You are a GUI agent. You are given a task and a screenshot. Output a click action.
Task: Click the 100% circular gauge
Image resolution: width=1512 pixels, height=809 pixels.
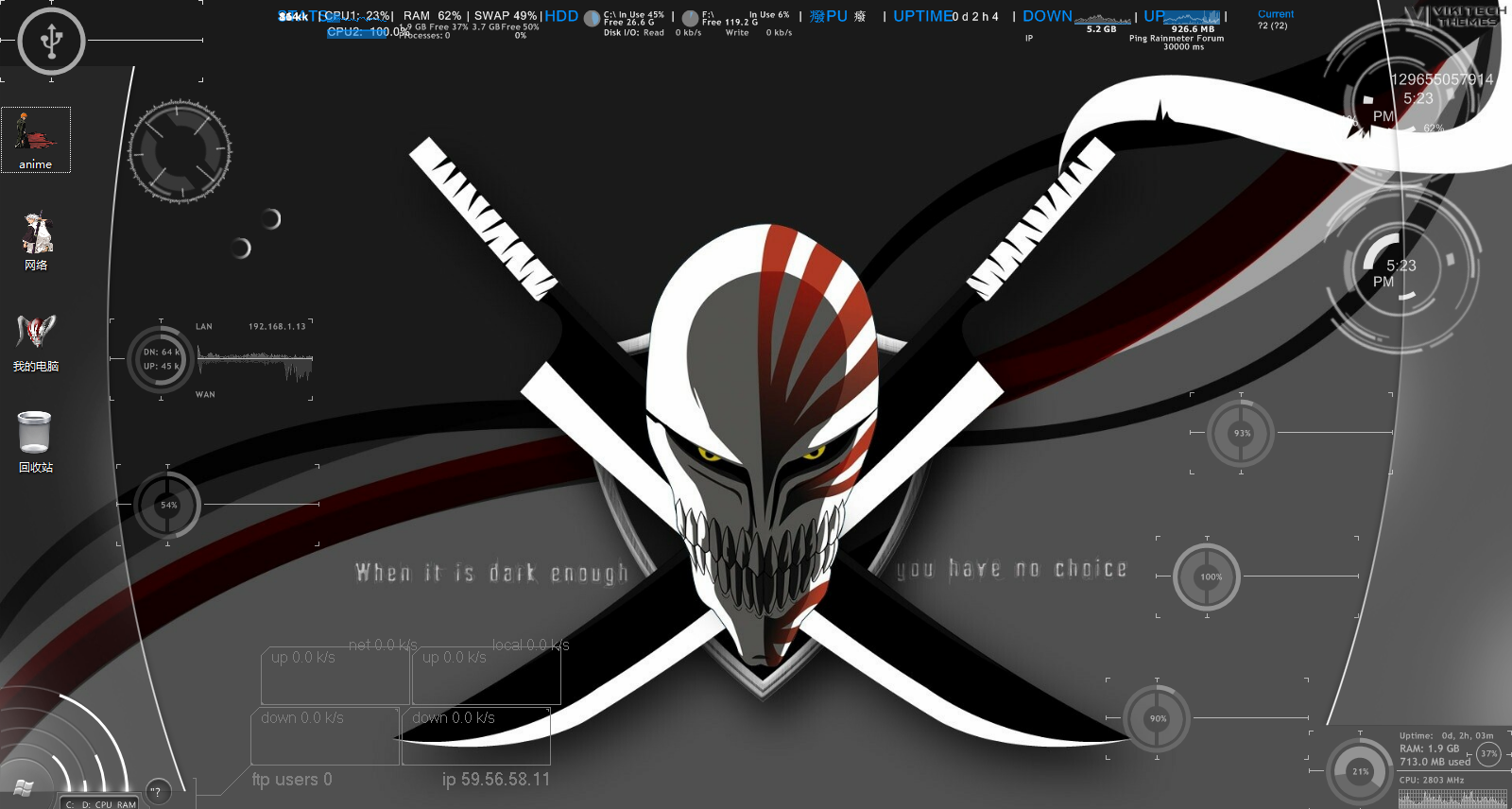(1207, 577)
